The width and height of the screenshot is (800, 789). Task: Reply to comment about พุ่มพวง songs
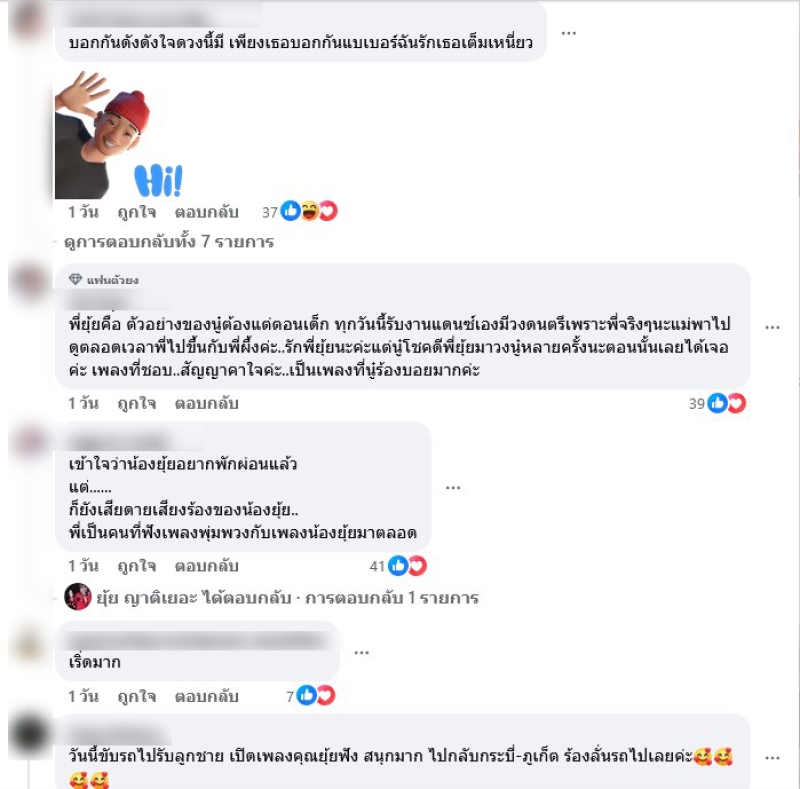click(x=206, y=566)
